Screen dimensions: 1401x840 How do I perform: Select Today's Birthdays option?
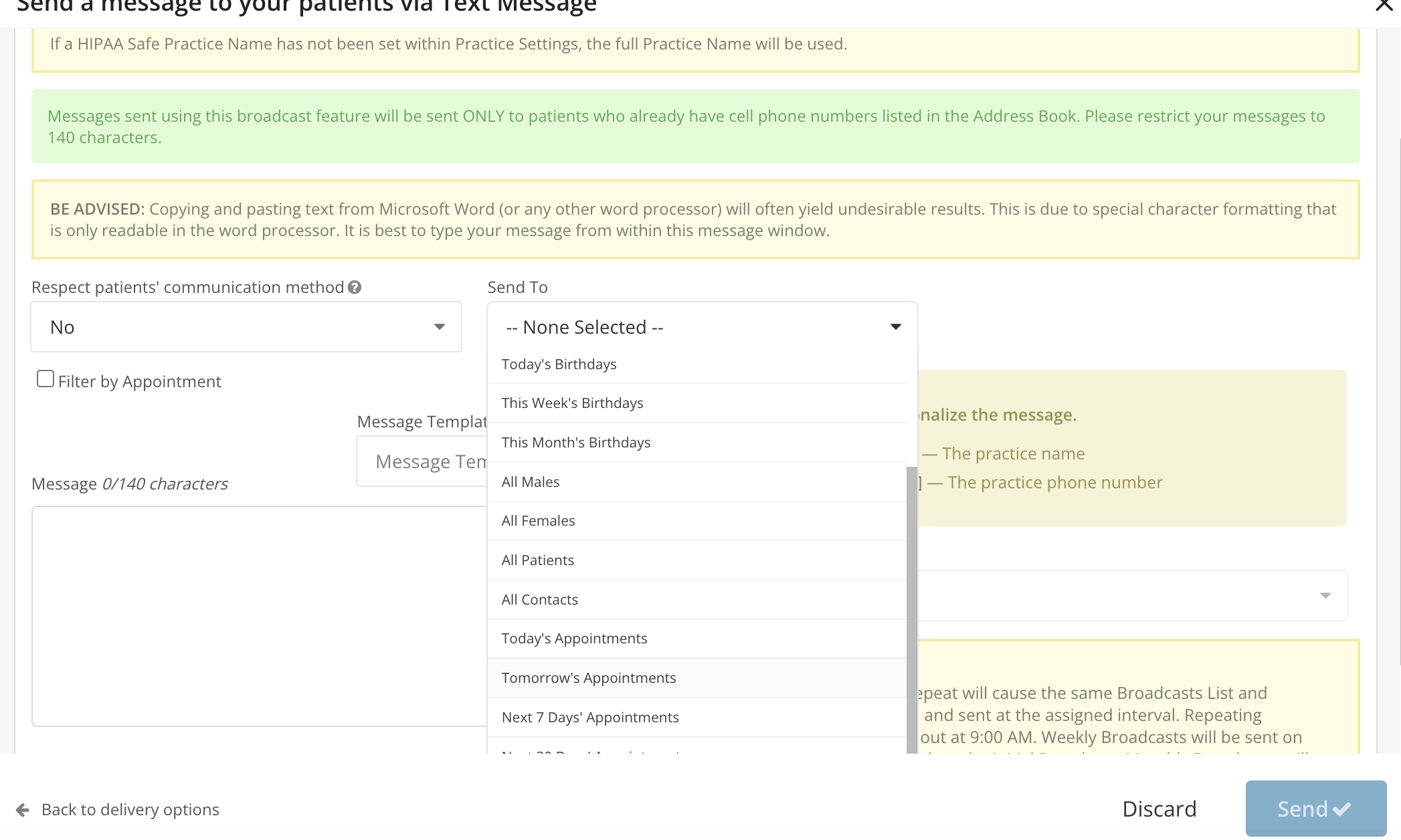(x=559, y=364)
